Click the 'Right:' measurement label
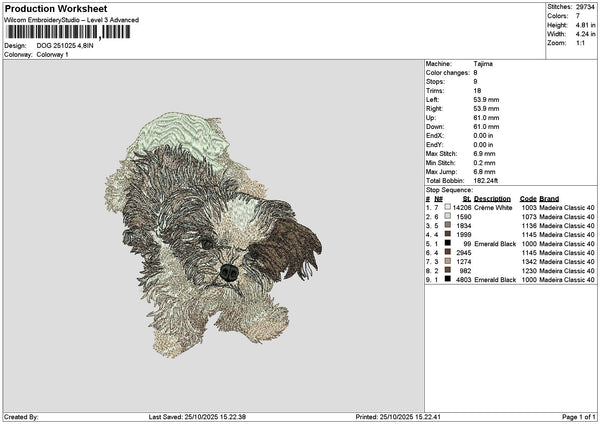This screenshot has width=600, height=424. (x=434, y=109)
